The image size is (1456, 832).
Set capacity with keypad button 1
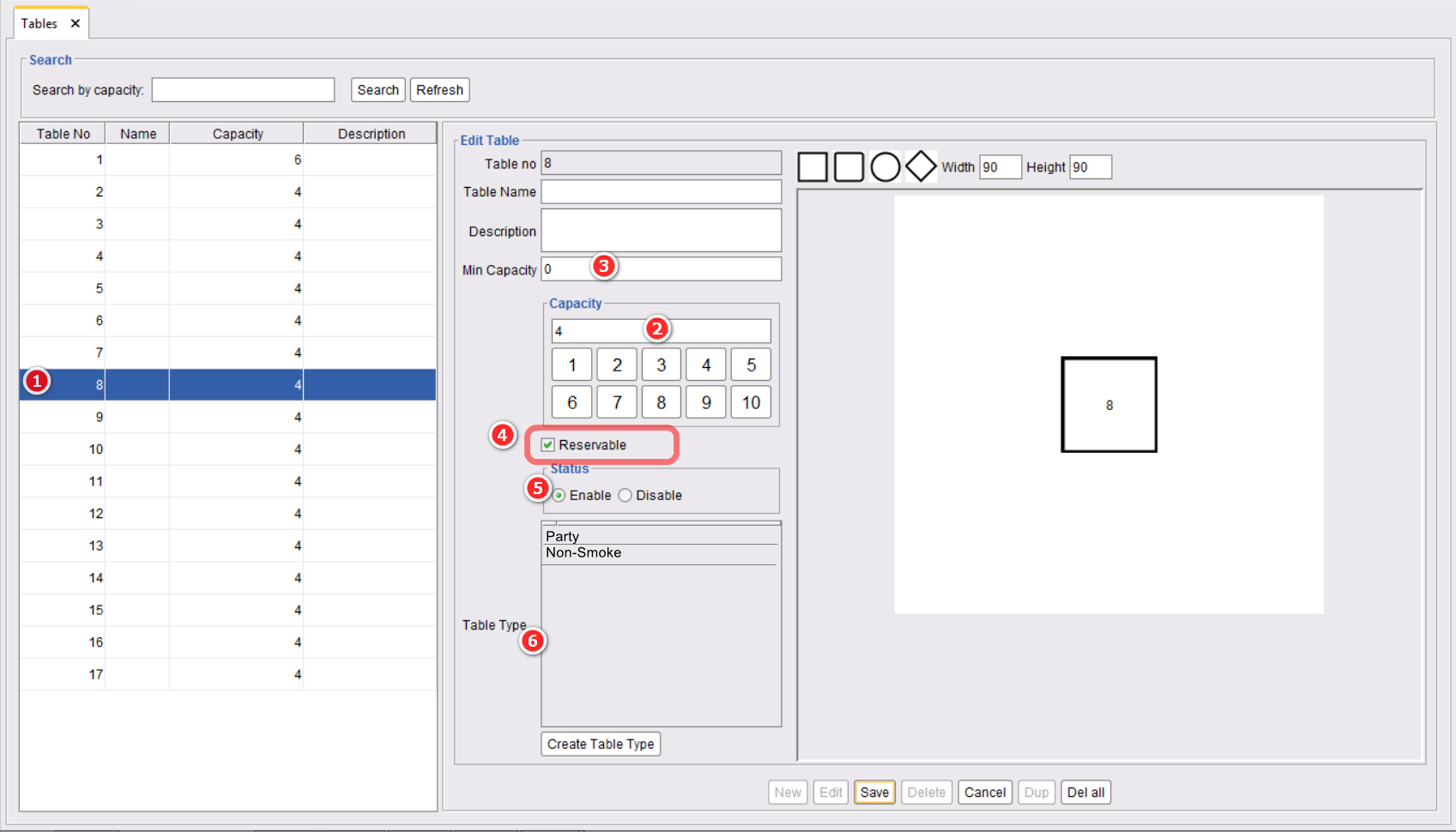(x=572, y=365)
